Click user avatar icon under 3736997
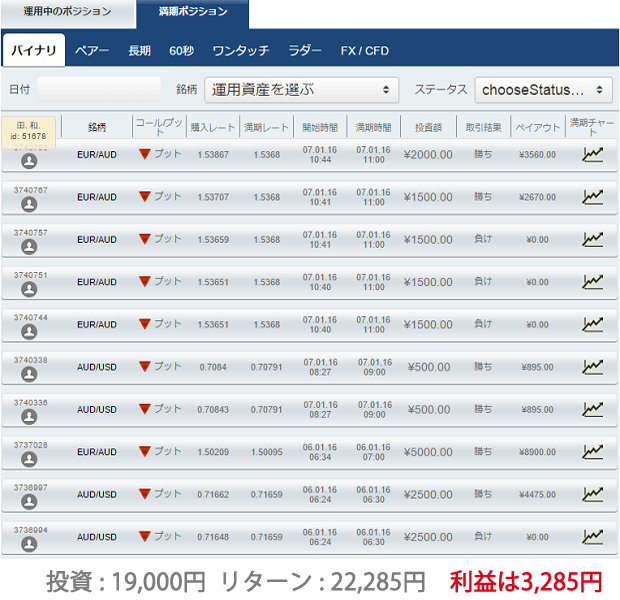 (x=29, y=502)
